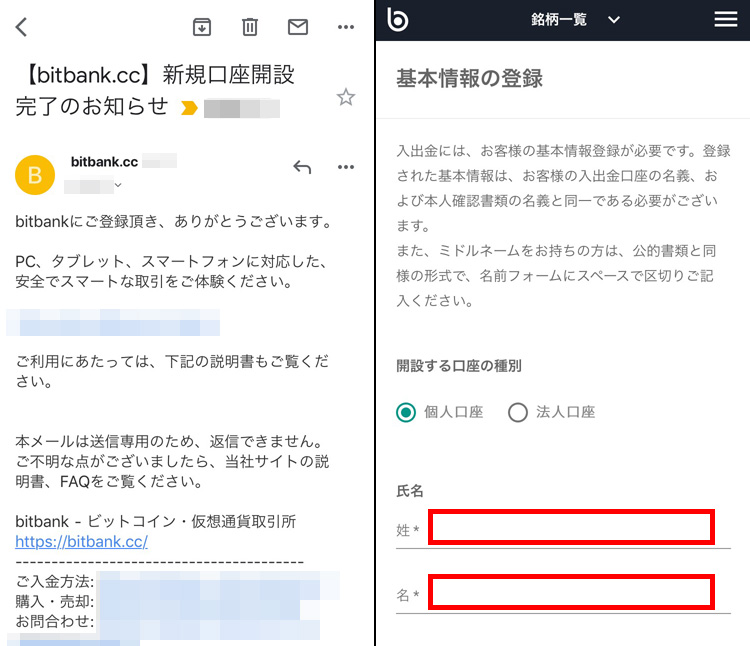Click the blurred link below the greeting text
750x646 pixels.
[x=113, y=322]
